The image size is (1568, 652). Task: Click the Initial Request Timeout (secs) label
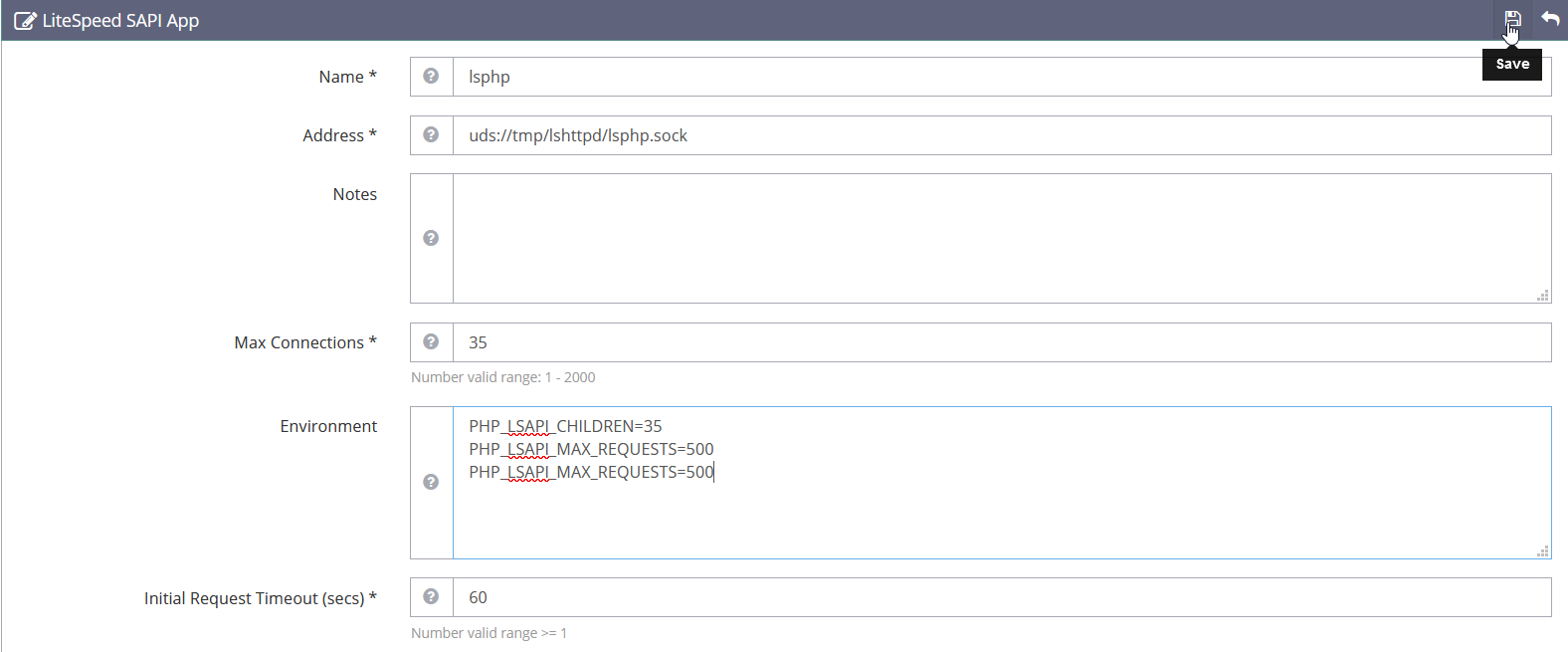point(261,598)
